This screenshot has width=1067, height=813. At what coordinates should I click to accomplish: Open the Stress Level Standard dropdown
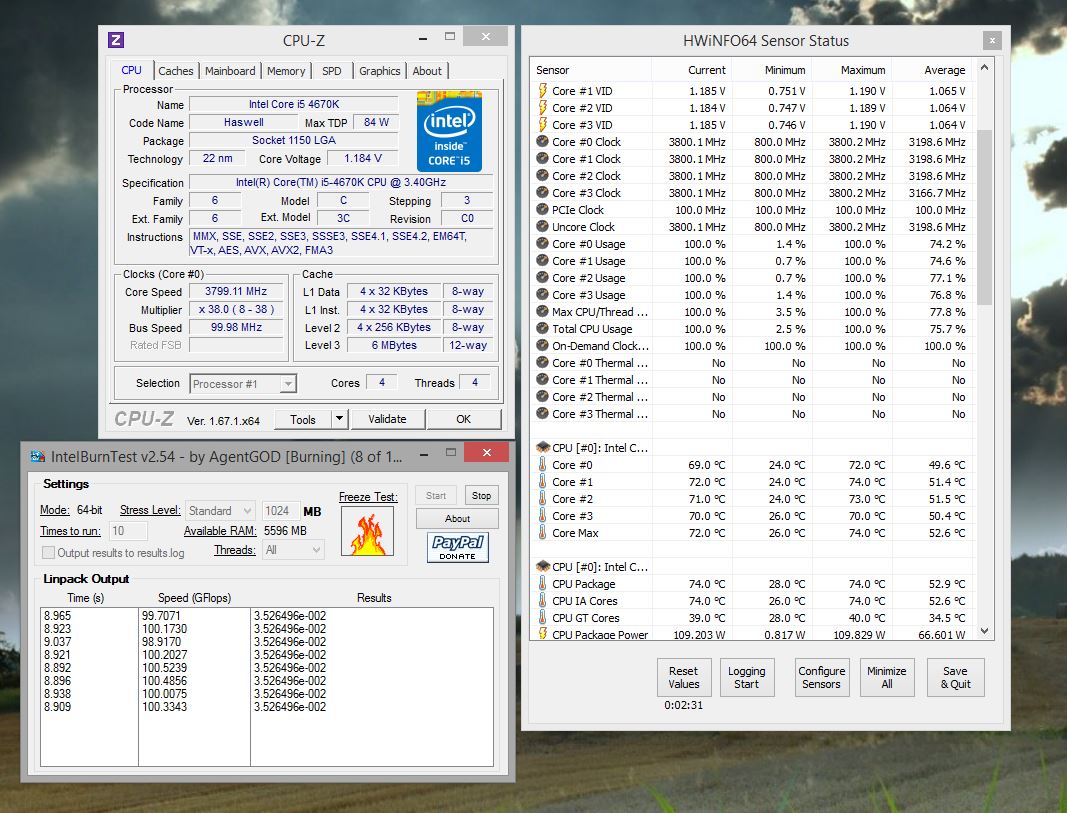tap(220, 510)
